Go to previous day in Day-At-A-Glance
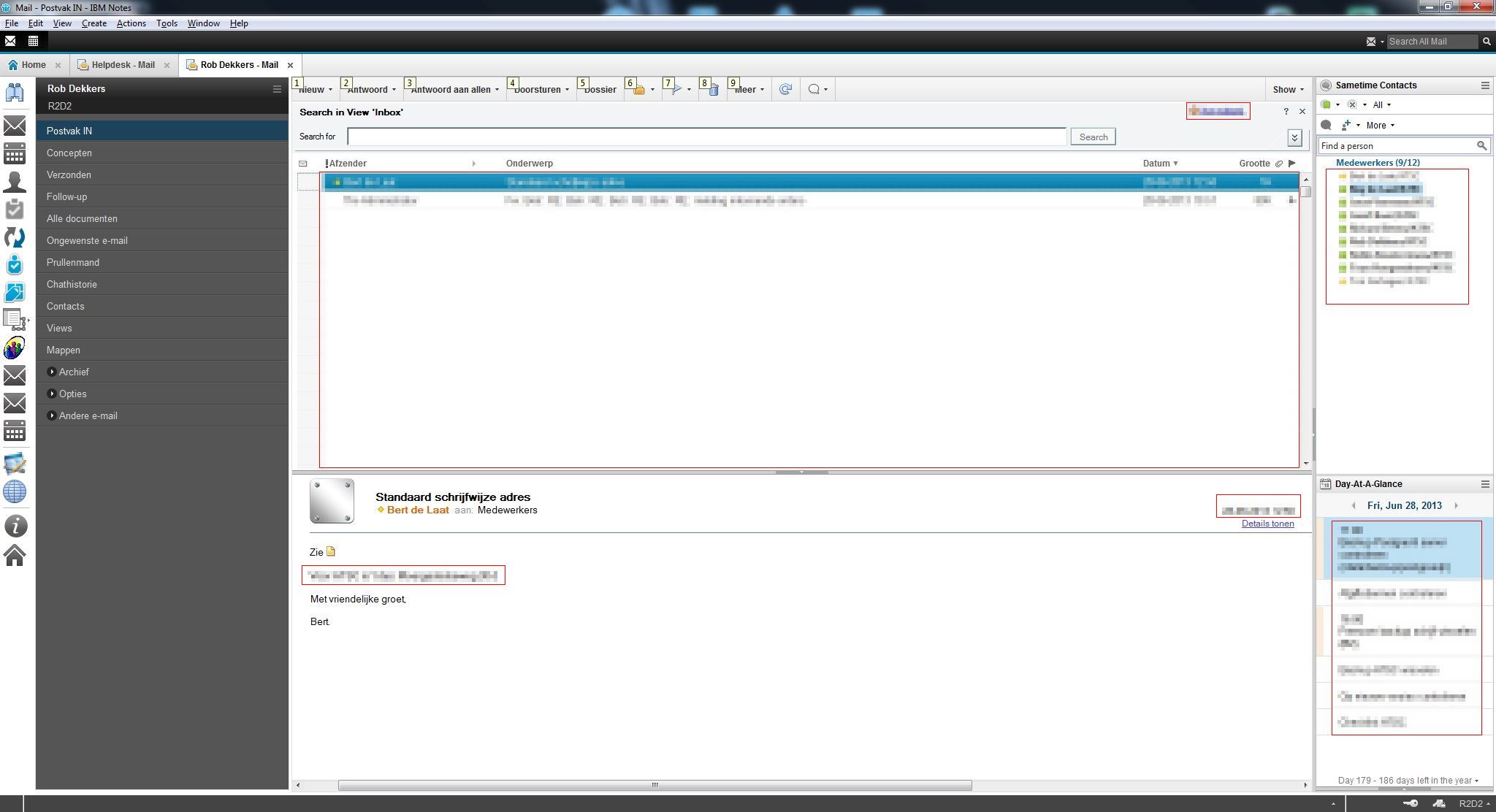This screenshot has height=812, width=1496. pos(1354,505)
